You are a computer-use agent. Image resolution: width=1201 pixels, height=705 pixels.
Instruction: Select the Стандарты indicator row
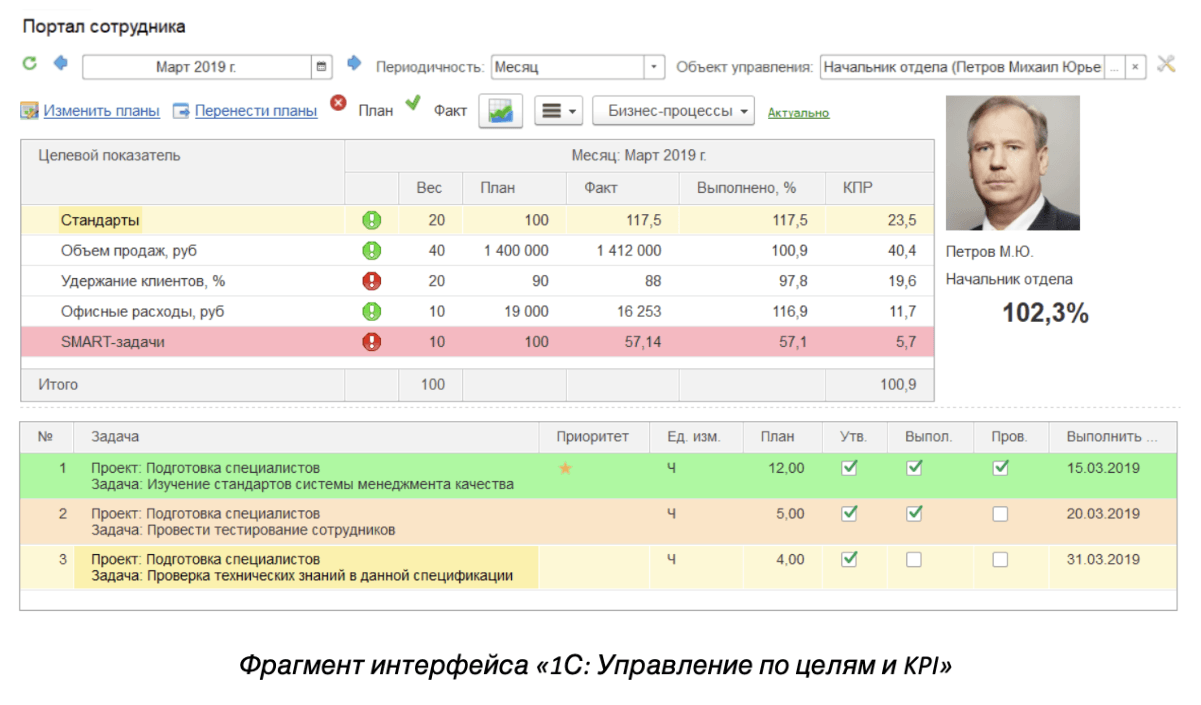(x=477, y=220)
